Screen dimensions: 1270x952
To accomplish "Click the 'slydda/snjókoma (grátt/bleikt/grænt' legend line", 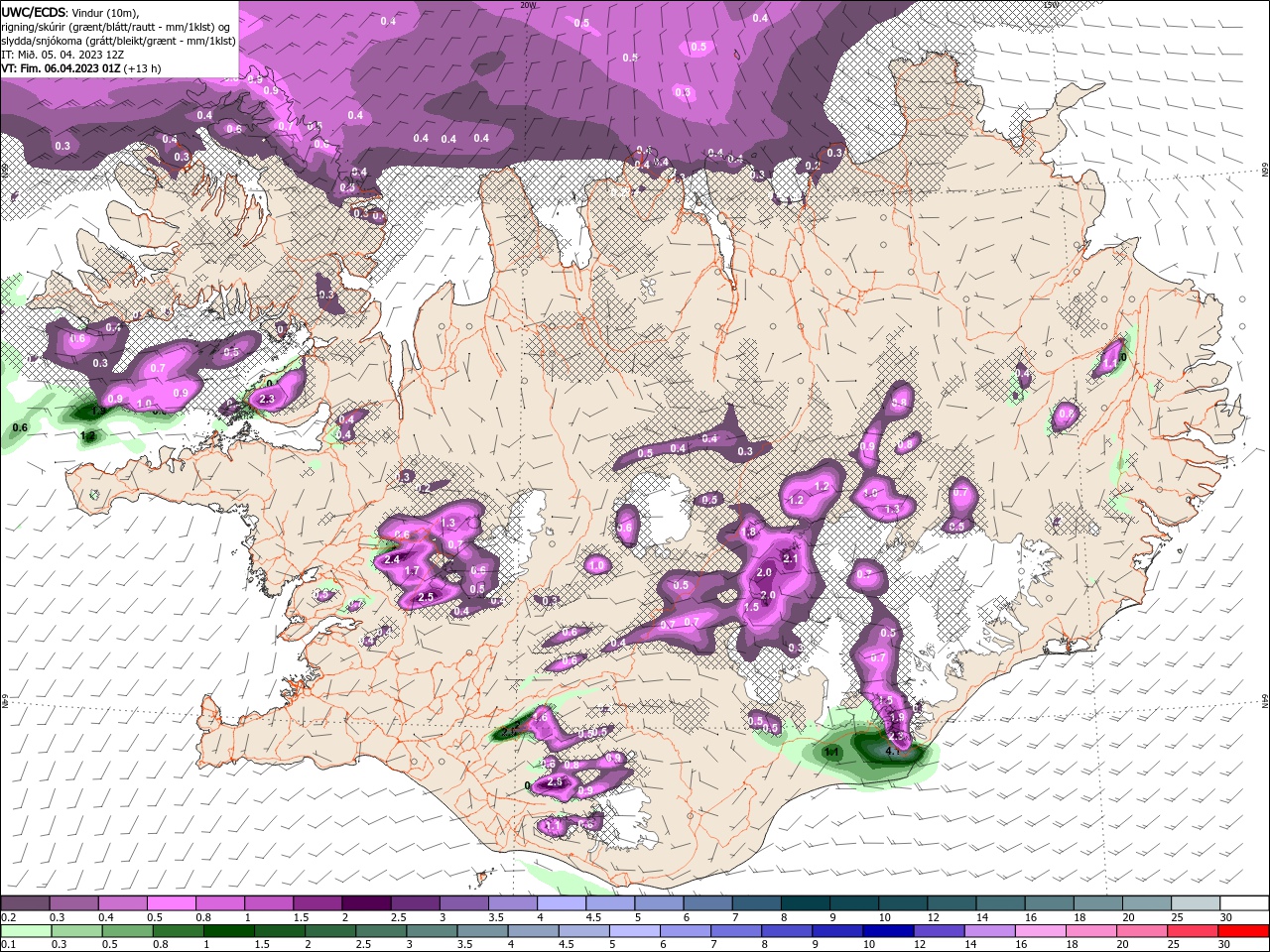I will pyautogui.click(x=118, y=41).
